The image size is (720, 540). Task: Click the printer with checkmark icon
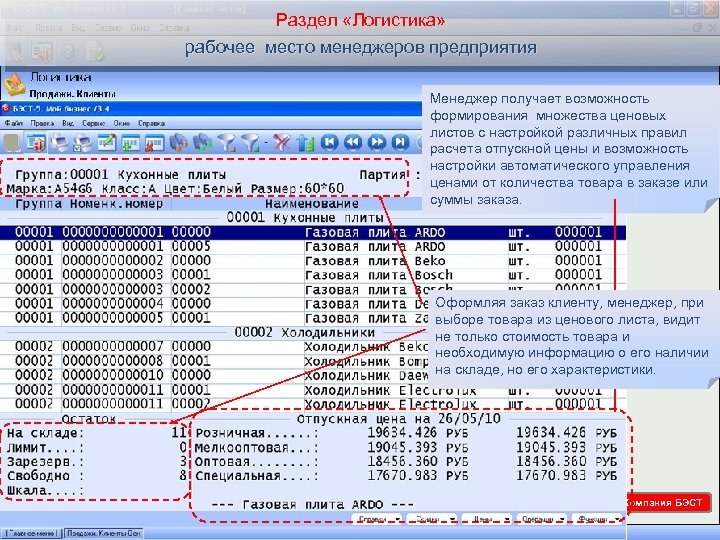point(83,143)
